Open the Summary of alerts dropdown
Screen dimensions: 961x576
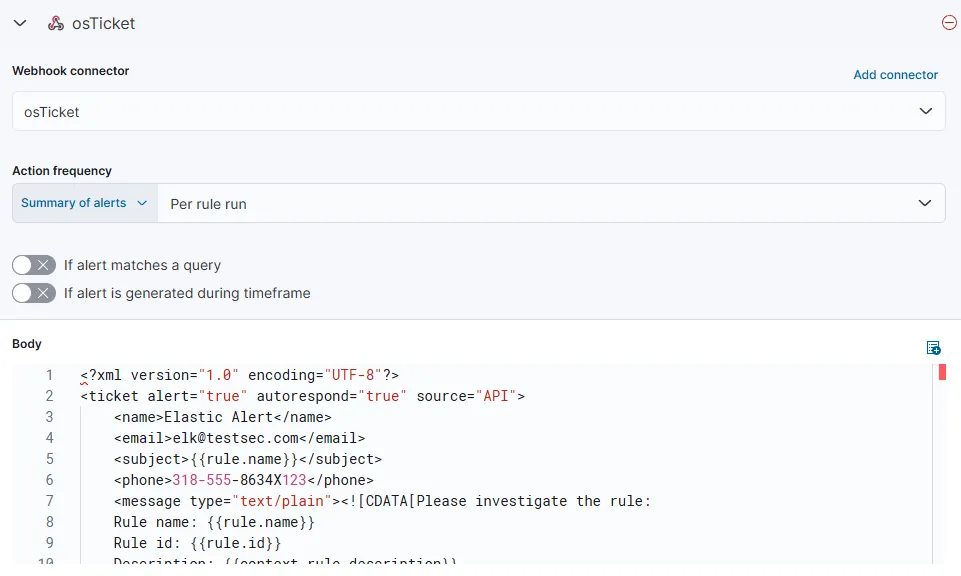pos(83,202)
